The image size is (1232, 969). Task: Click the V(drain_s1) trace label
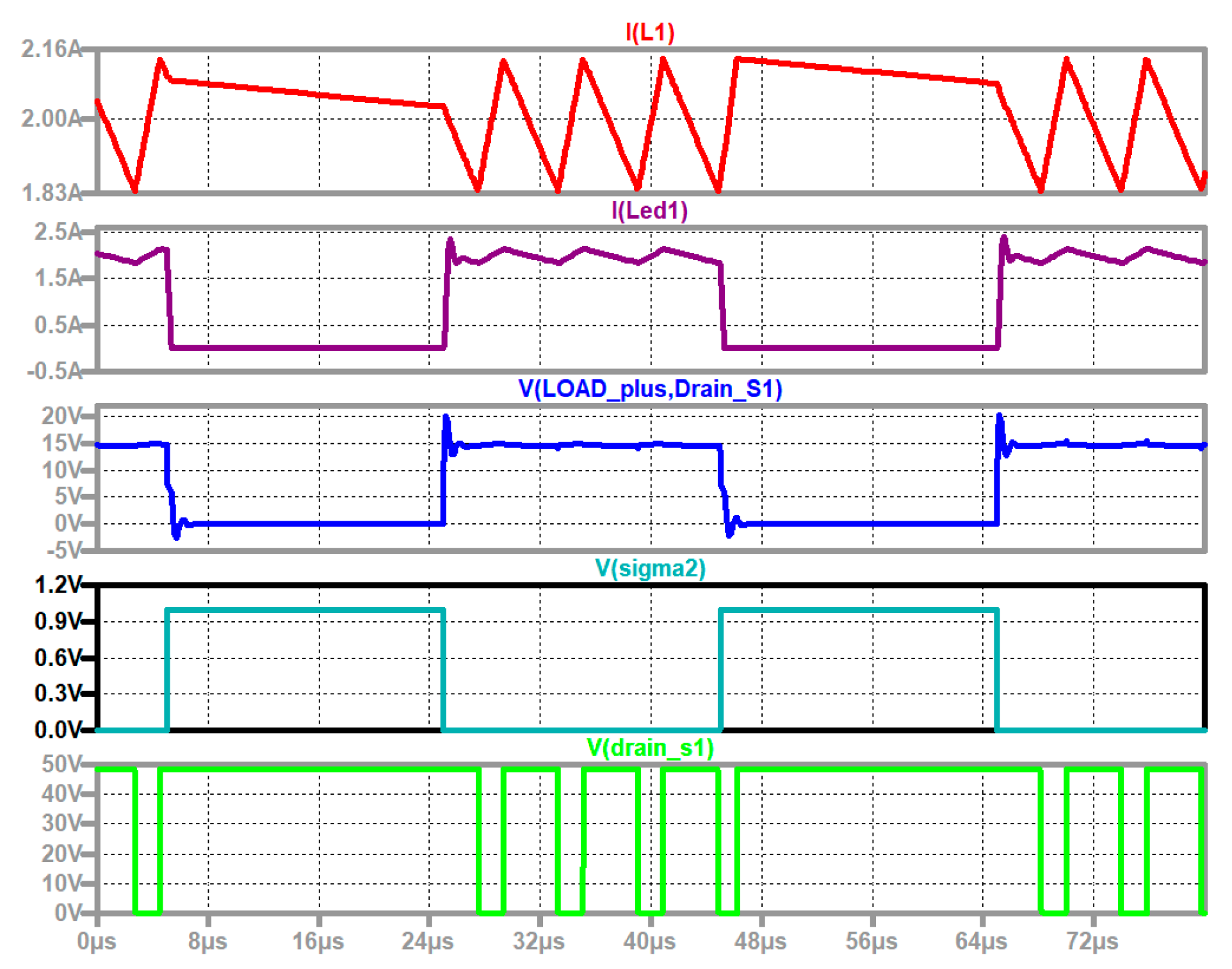[x=649, y=747]
